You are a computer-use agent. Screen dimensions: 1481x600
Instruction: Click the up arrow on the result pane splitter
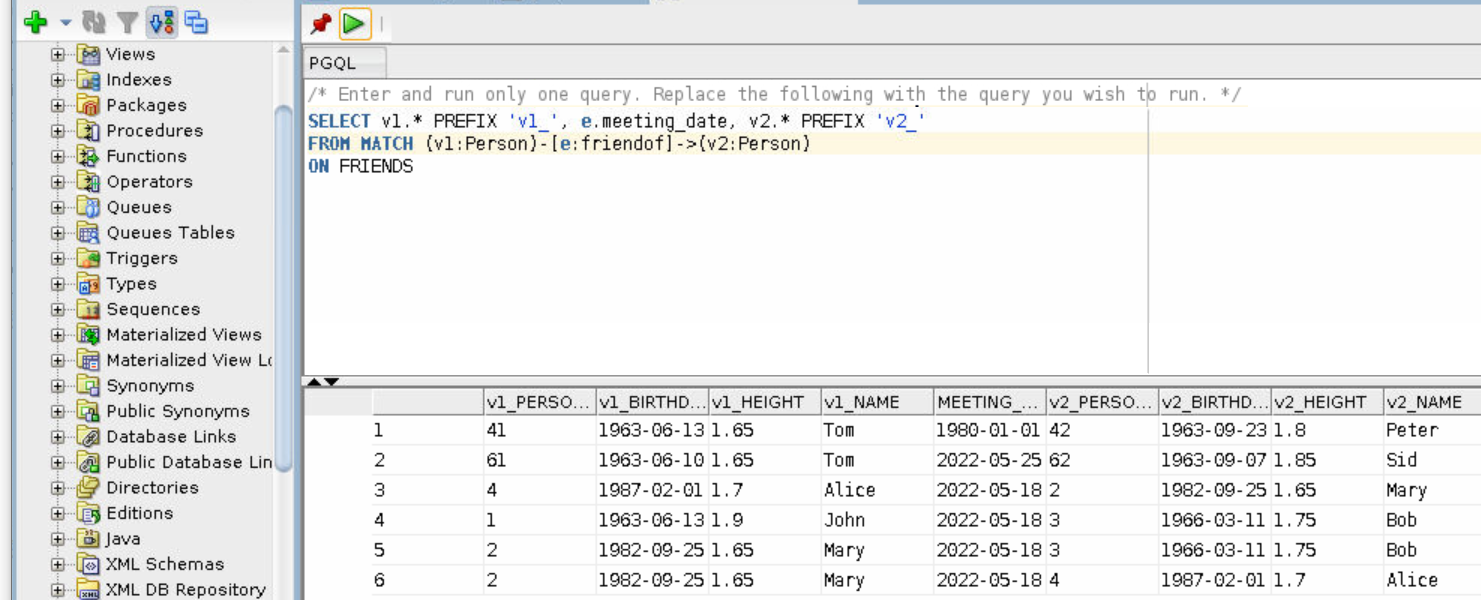click(x=314, y=382)
